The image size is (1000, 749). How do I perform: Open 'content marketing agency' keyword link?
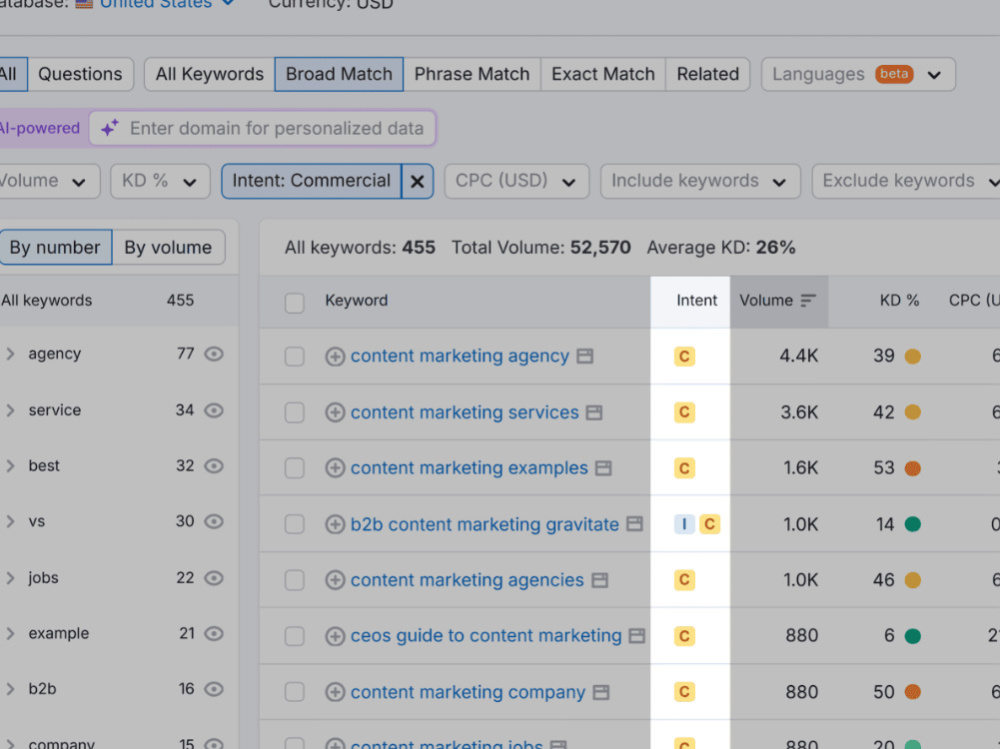[x=460, y=356]
